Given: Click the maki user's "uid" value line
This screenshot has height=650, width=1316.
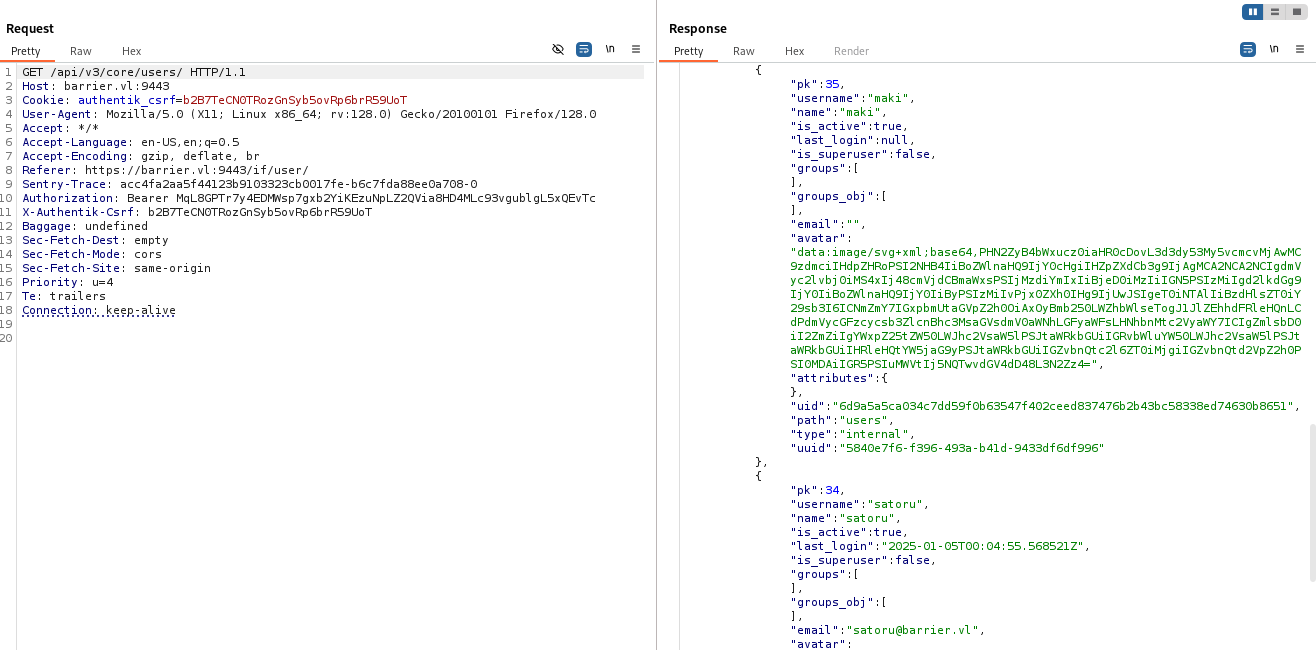Looking at the screenshot, I should [1045, 406].
